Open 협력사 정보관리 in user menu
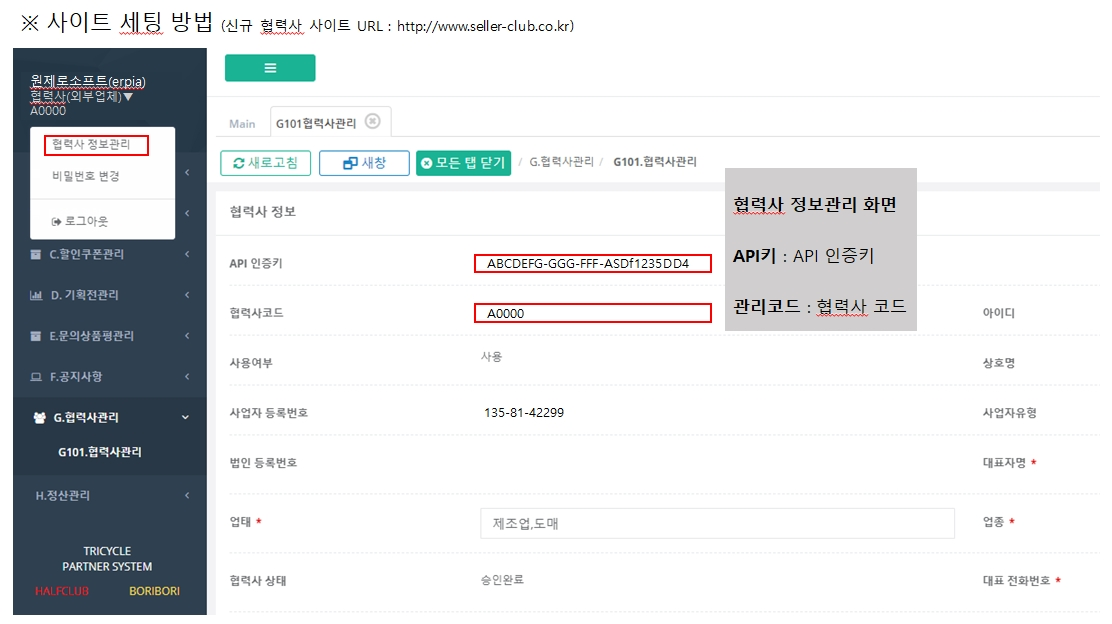This screenshot has height=624, width=1112. (x=91, y=145)
